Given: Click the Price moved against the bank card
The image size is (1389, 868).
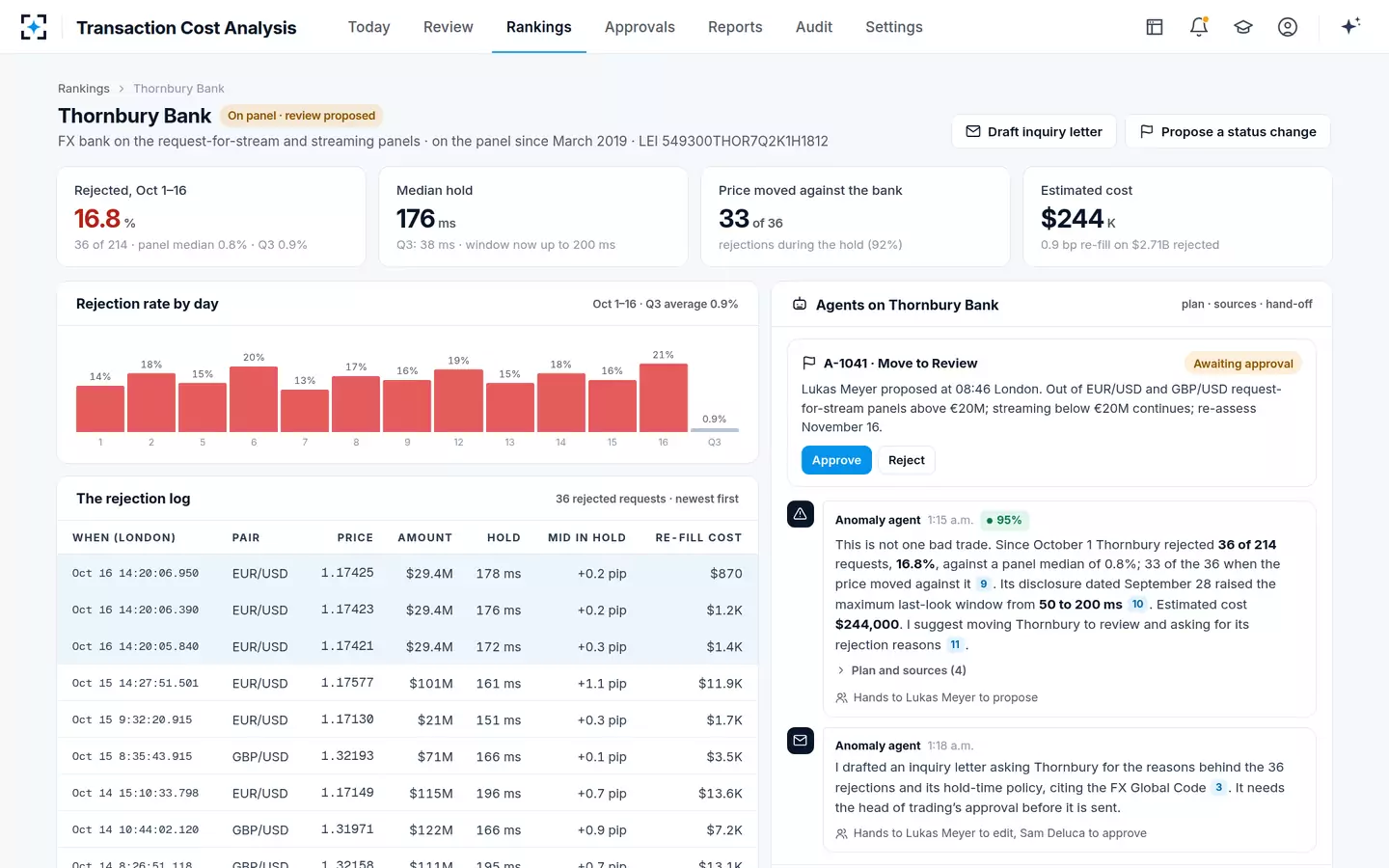Looking at the screenshot, I should [x=856, y=217].
